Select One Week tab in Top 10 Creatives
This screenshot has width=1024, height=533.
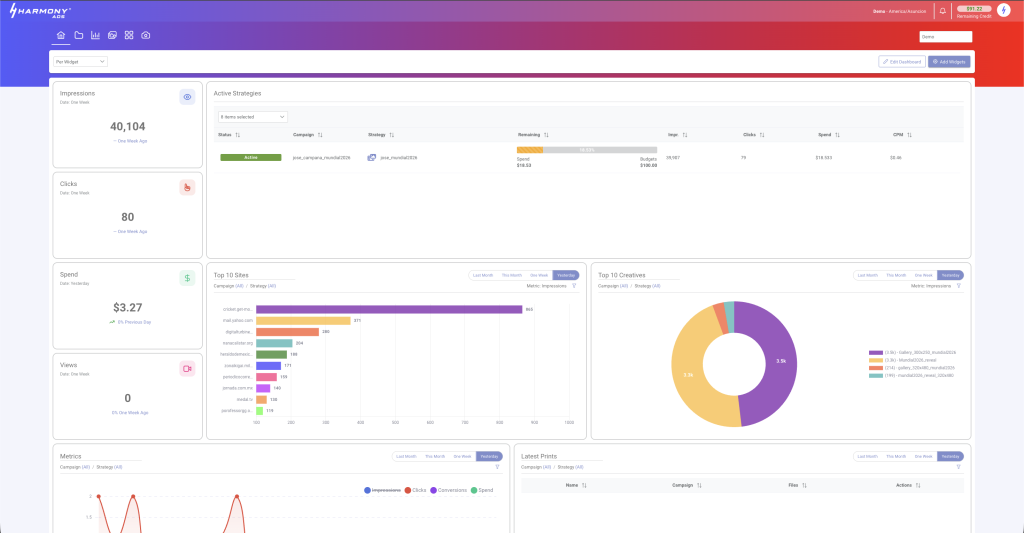point(923,275)
